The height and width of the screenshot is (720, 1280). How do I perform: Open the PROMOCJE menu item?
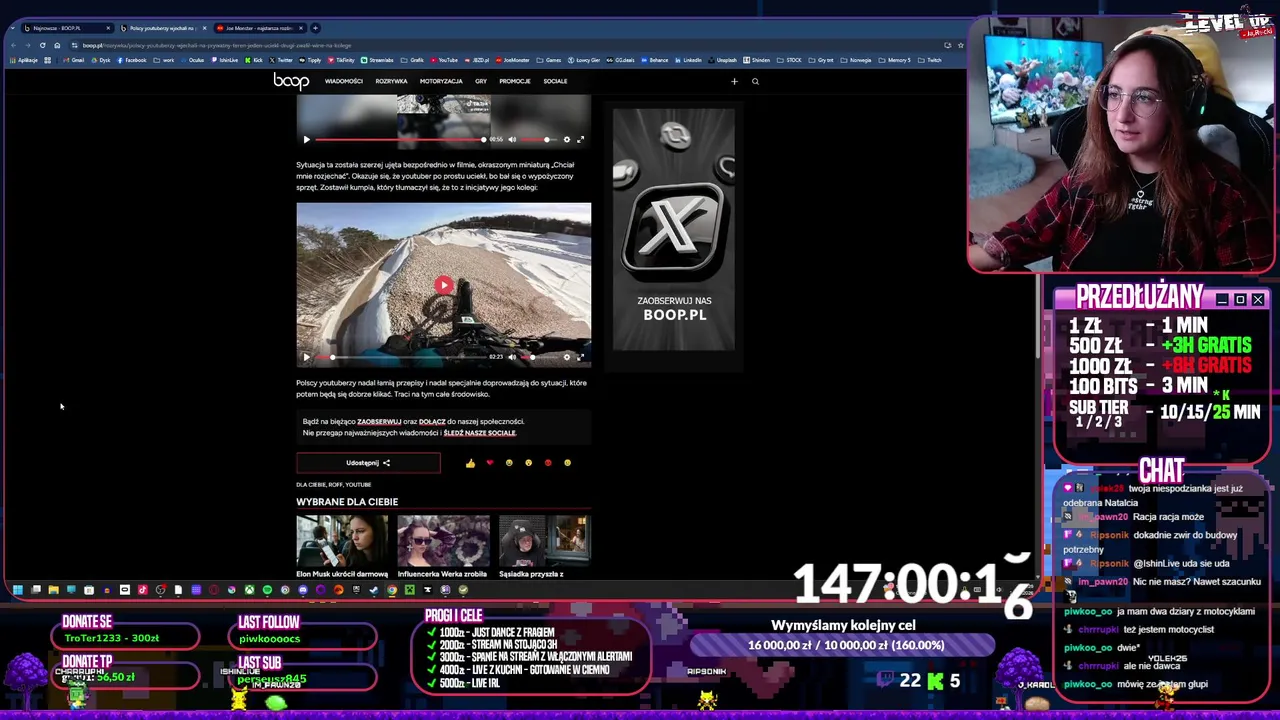click(515, 81)
